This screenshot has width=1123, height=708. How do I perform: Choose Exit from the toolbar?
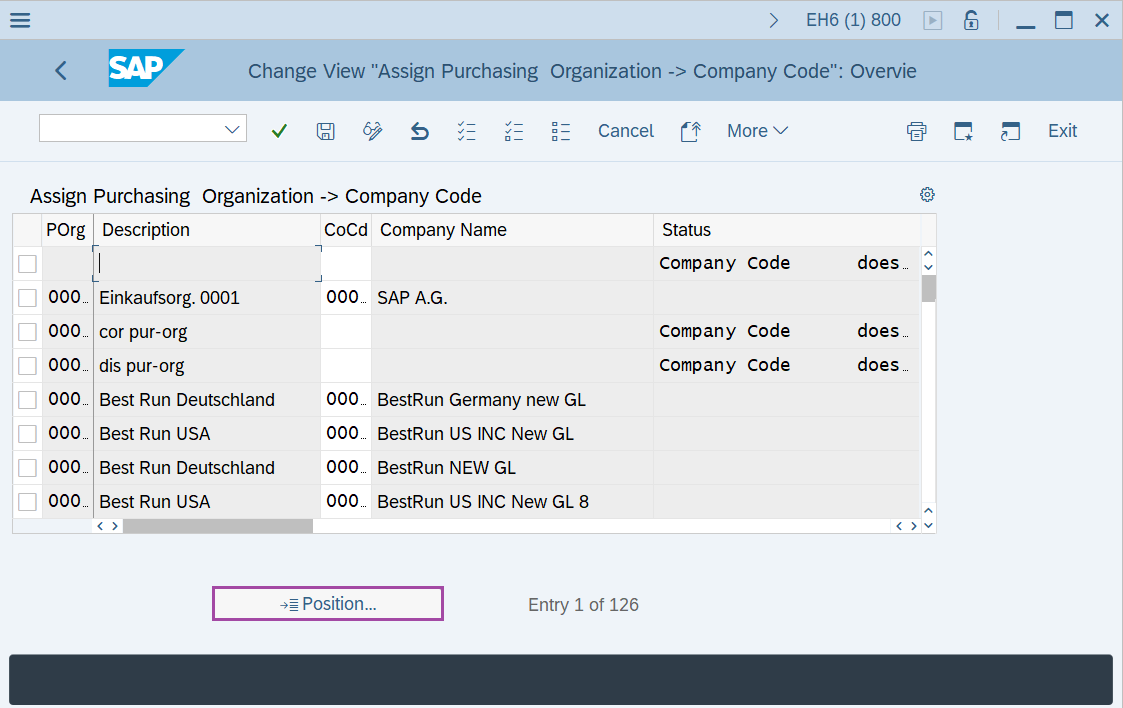[x=1062, y=130]
